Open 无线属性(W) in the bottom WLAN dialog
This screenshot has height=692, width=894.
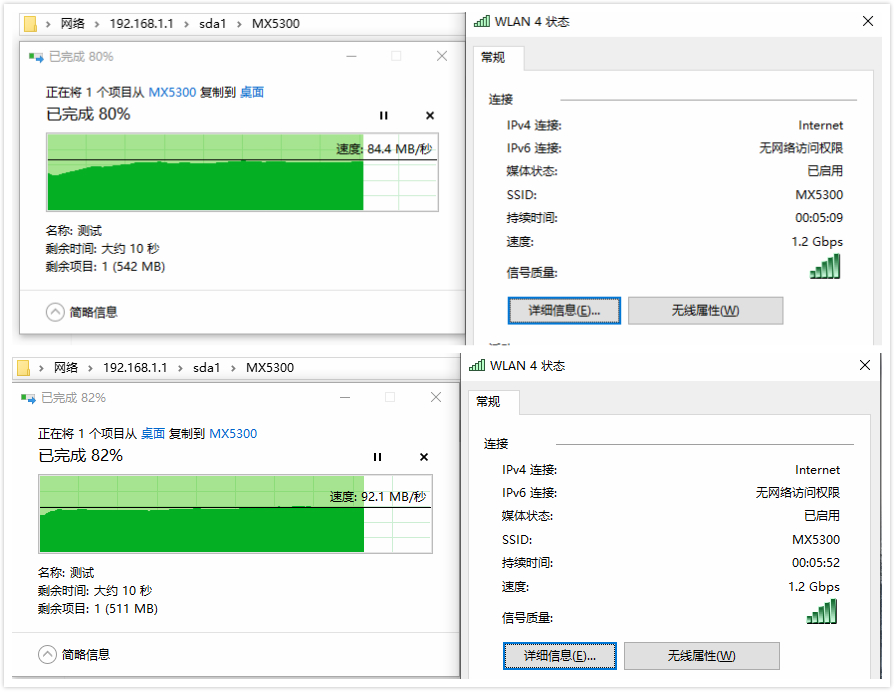click(x=701, y=655)
